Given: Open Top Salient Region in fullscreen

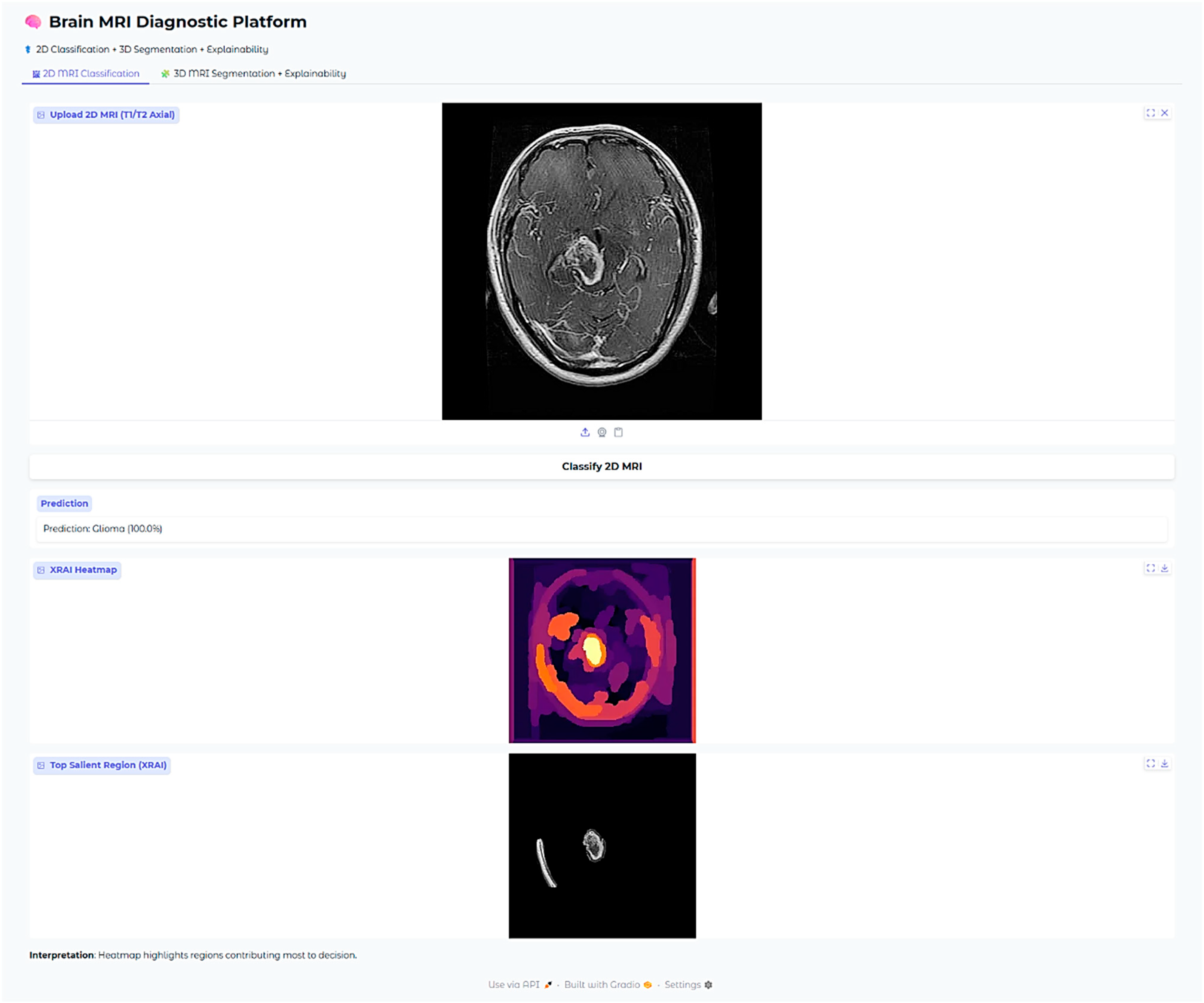Looking at the screenshot, I should point(1150,763).
